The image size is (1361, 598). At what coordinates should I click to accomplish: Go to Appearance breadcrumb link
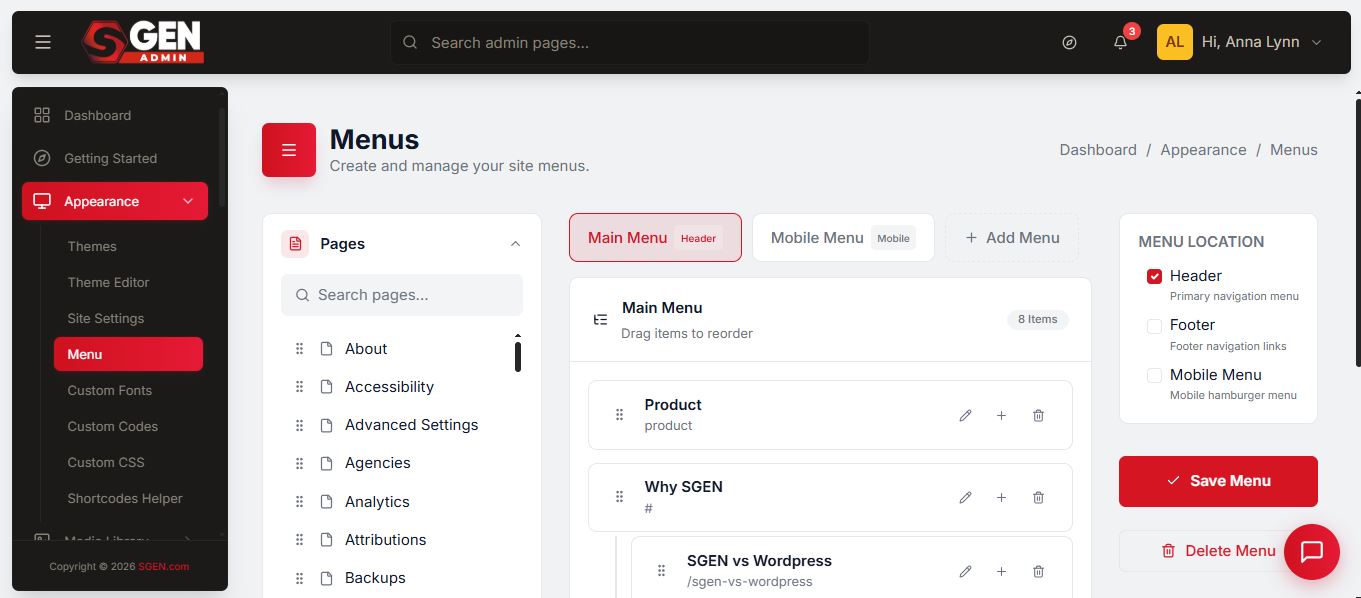1203,150
